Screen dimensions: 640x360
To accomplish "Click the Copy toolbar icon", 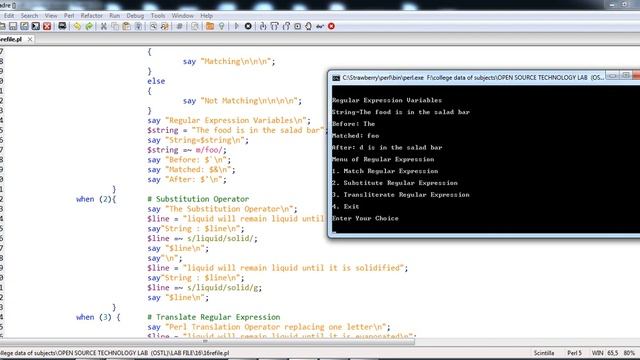I will [x=115, y=26].
